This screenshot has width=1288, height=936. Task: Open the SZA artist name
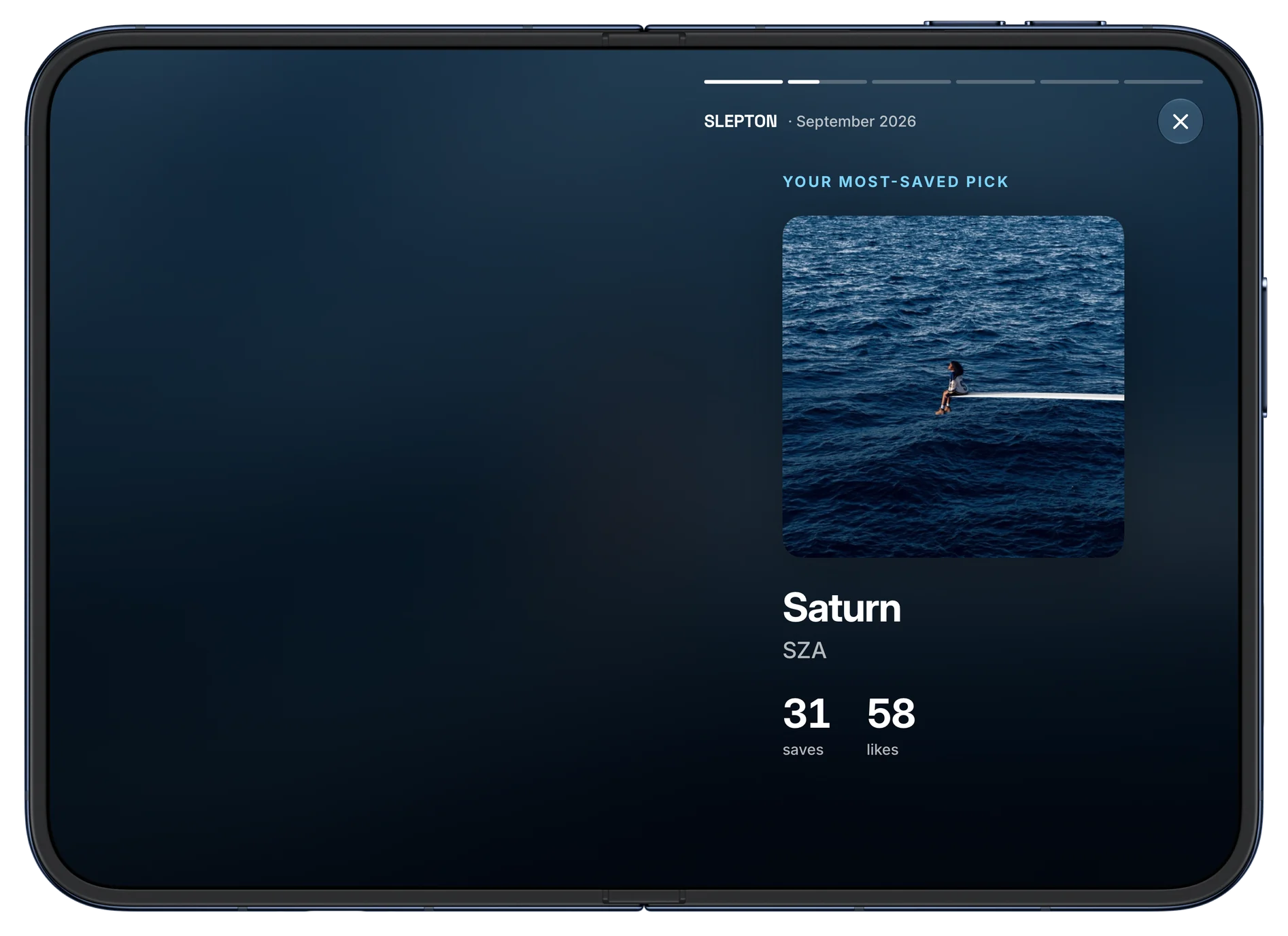click(804, 650)
